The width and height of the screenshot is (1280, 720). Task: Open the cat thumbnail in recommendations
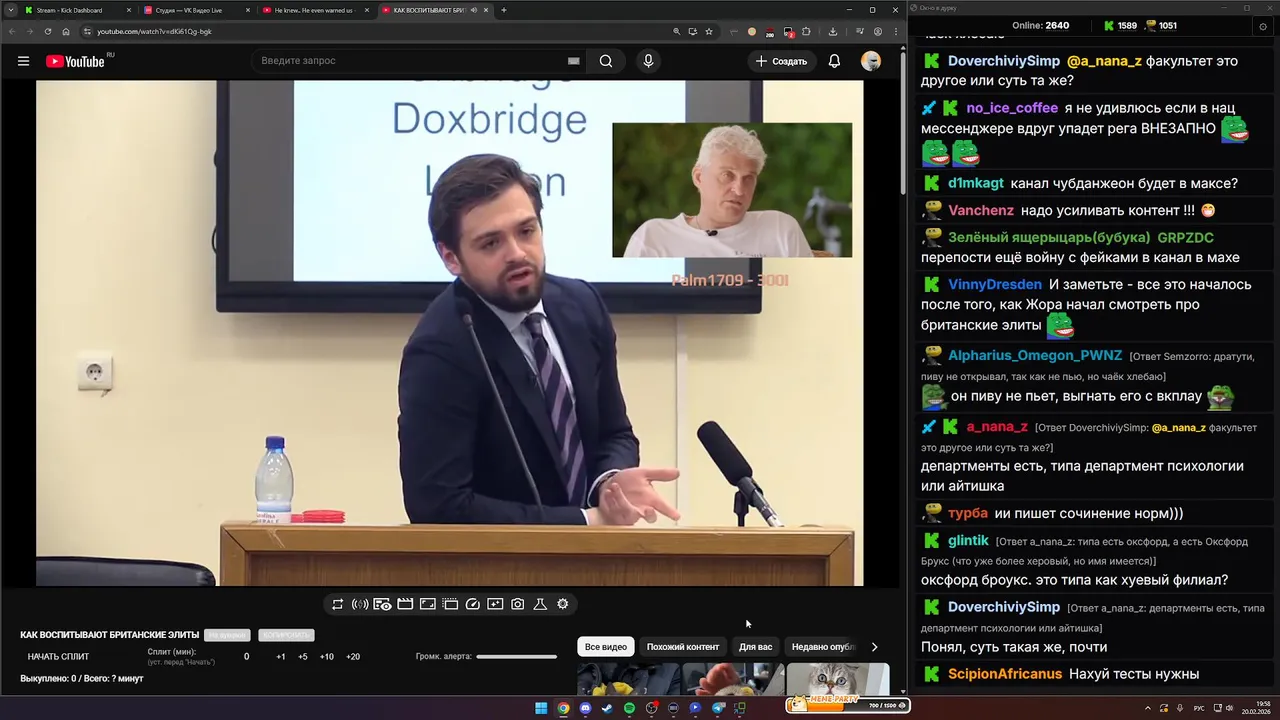click(837, 679)
